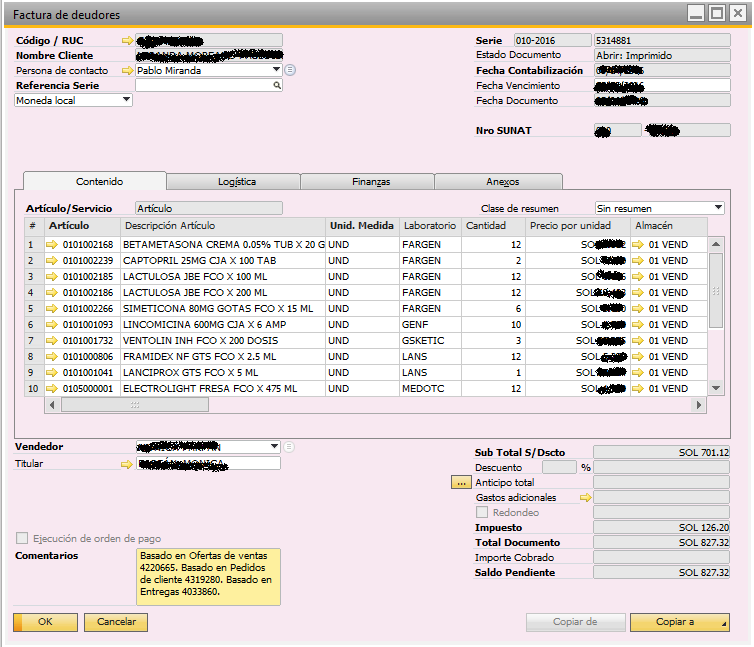
Task: Open article link arrow for LANCIPROX row
Action: pyautogui.click(x=51, y=373)
